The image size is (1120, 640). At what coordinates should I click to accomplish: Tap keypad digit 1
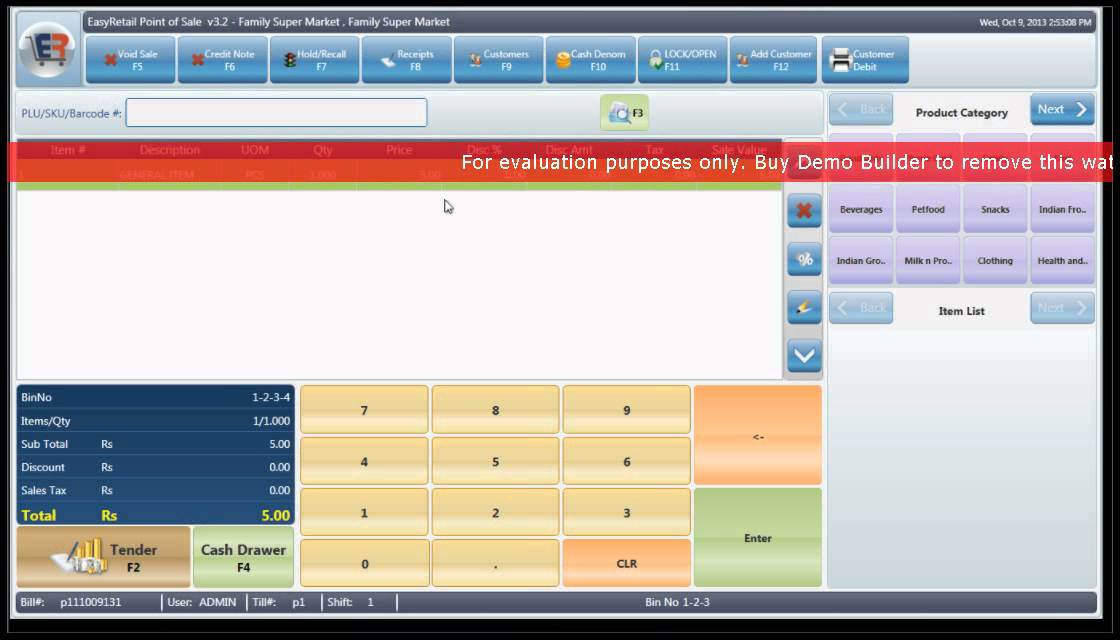pos(364,513)
